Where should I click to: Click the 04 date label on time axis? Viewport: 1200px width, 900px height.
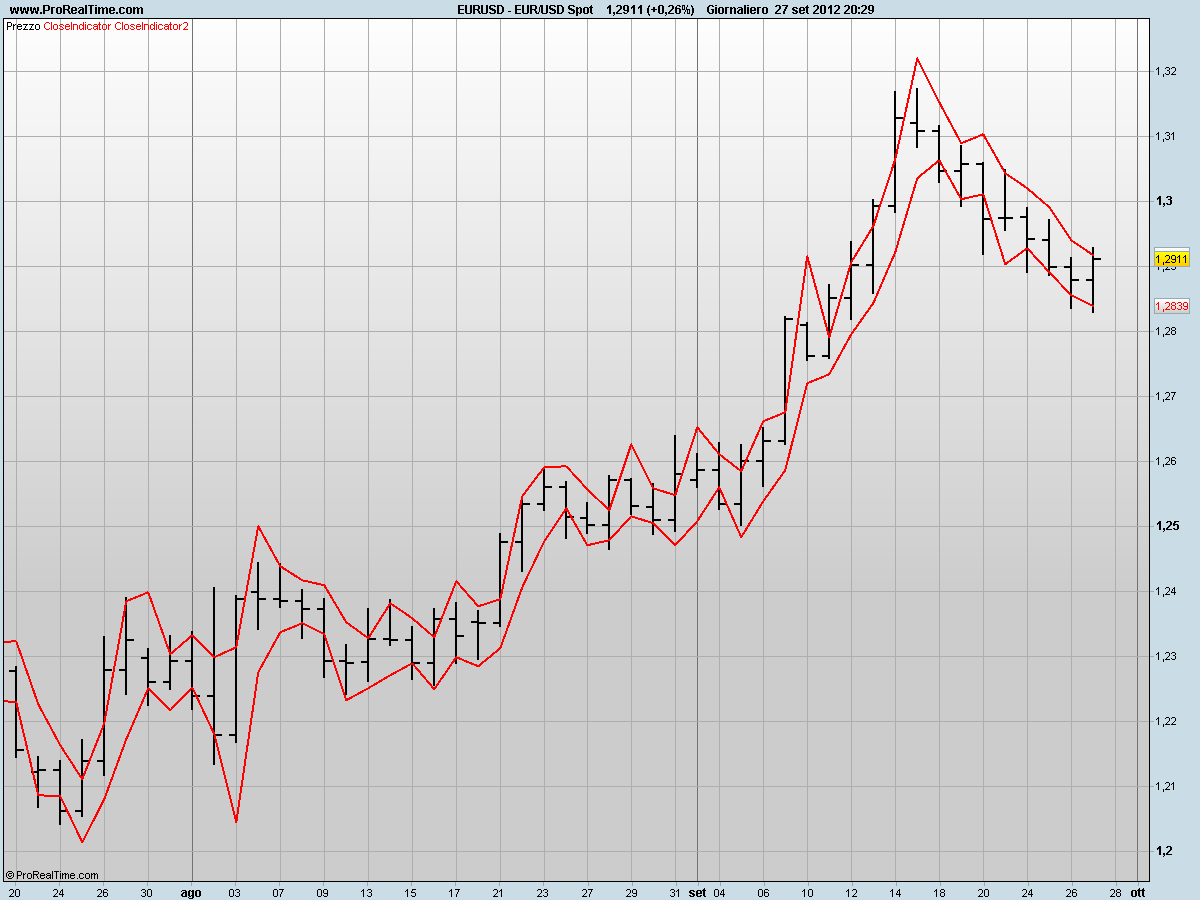tap(719, 891)
